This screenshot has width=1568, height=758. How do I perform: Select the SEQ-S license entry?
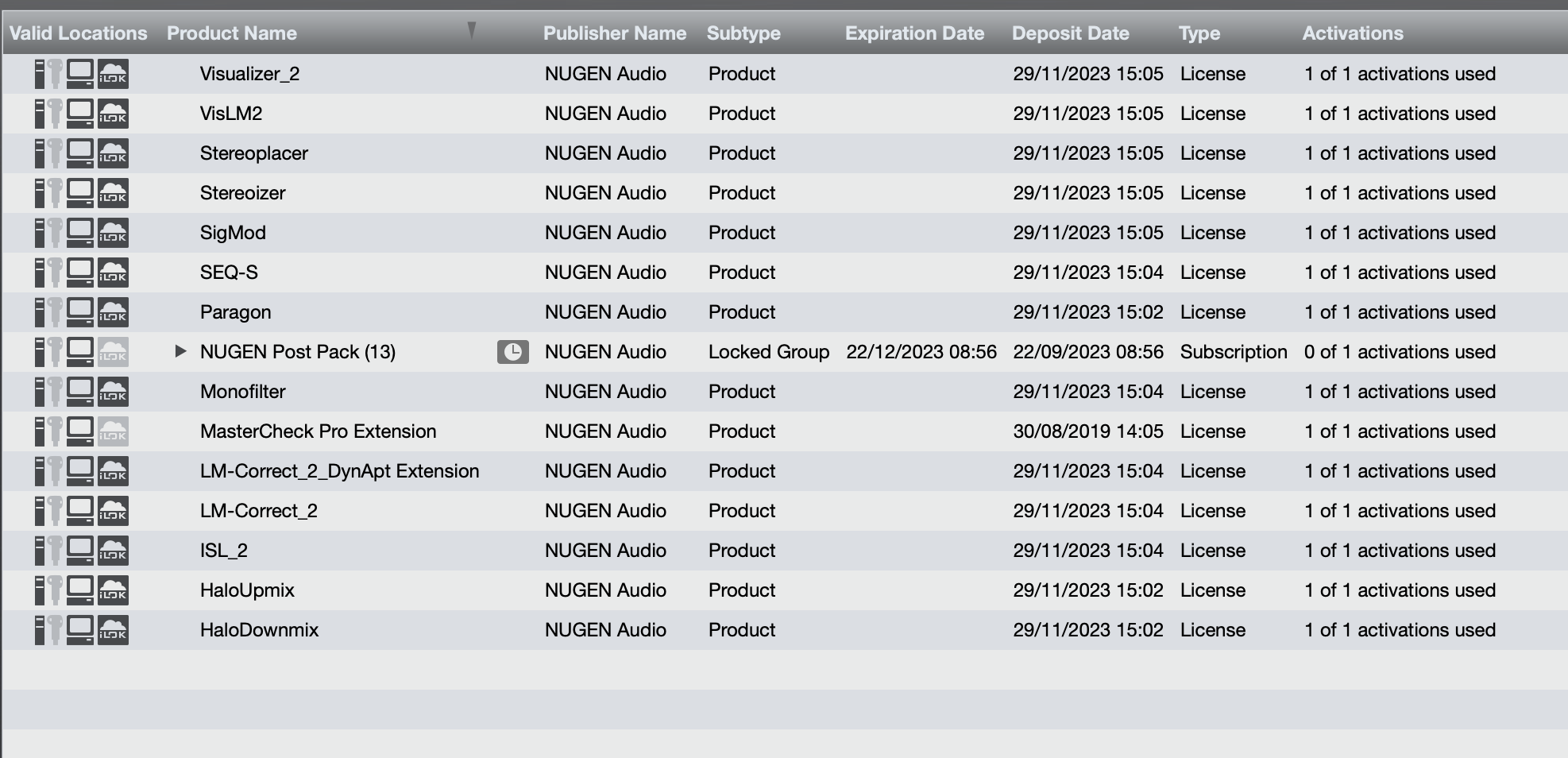click(x=229, y=273)
